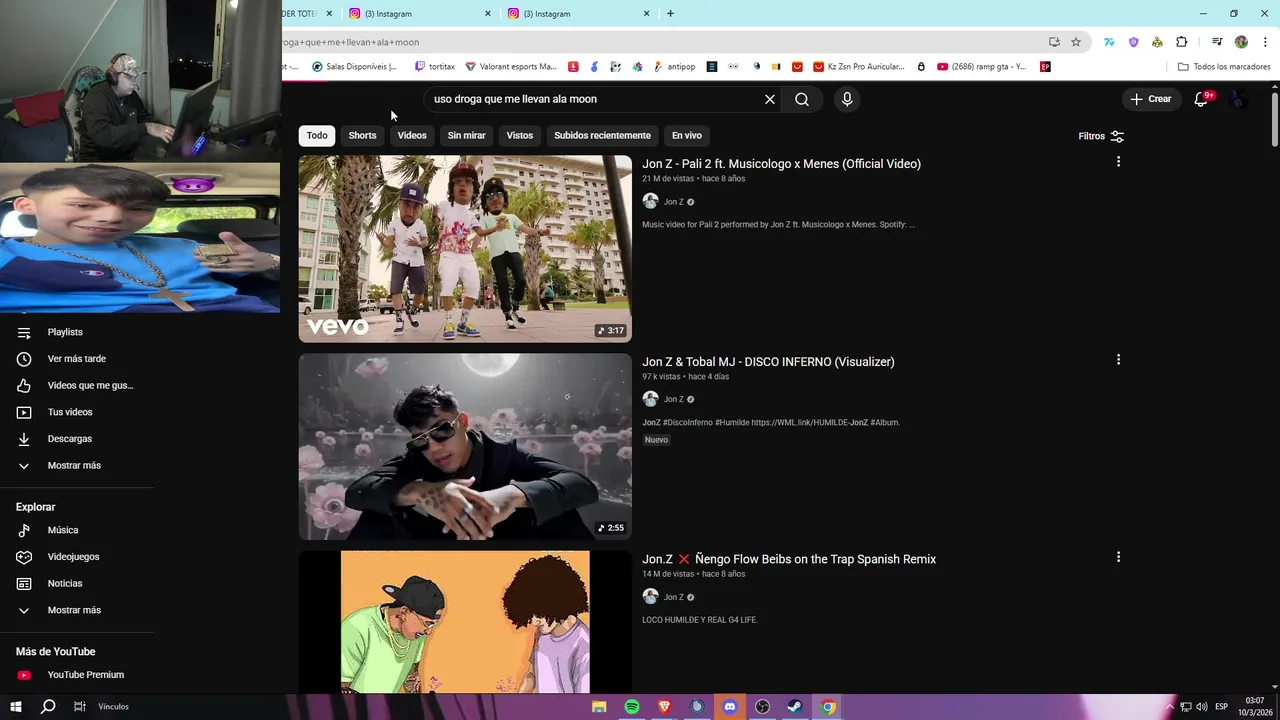Screen dimensions: 1280x720
Task: Select the Videos filter chip
Action: 412,135
